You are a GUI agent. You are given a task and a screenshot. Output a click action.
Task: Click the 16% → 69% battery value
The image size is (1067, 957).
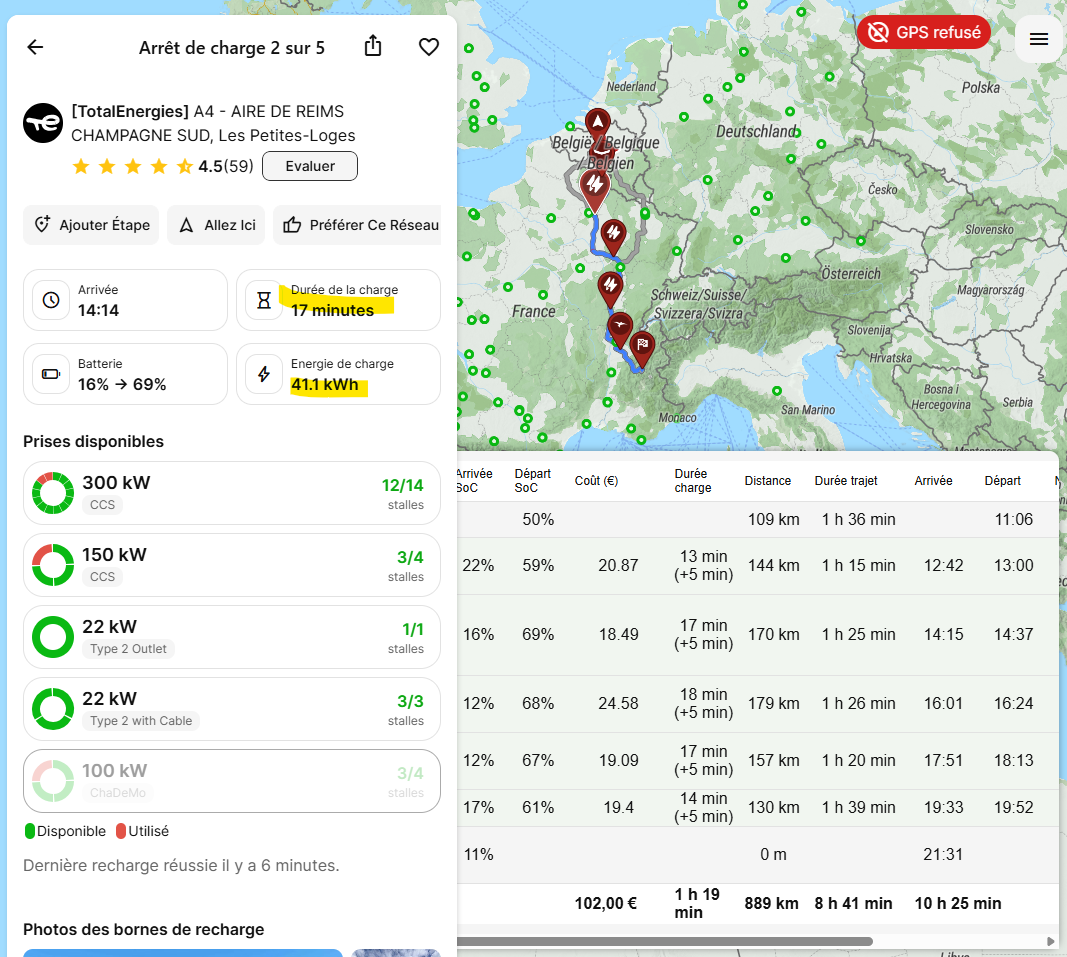(x=122, y=385)
